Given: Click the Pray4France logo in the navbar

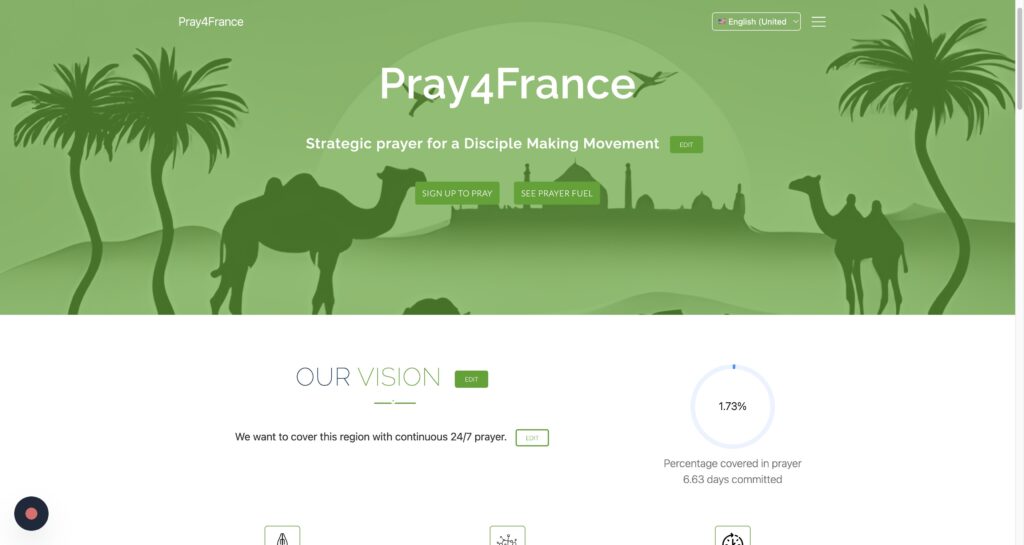Looking at the screenshot, I should pos(210,22).
